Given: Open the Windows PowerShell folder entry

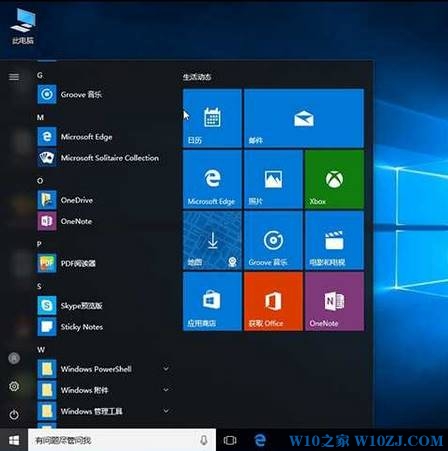Looking at the screenshot, I should pyautogui.click(x=103, y=369).
